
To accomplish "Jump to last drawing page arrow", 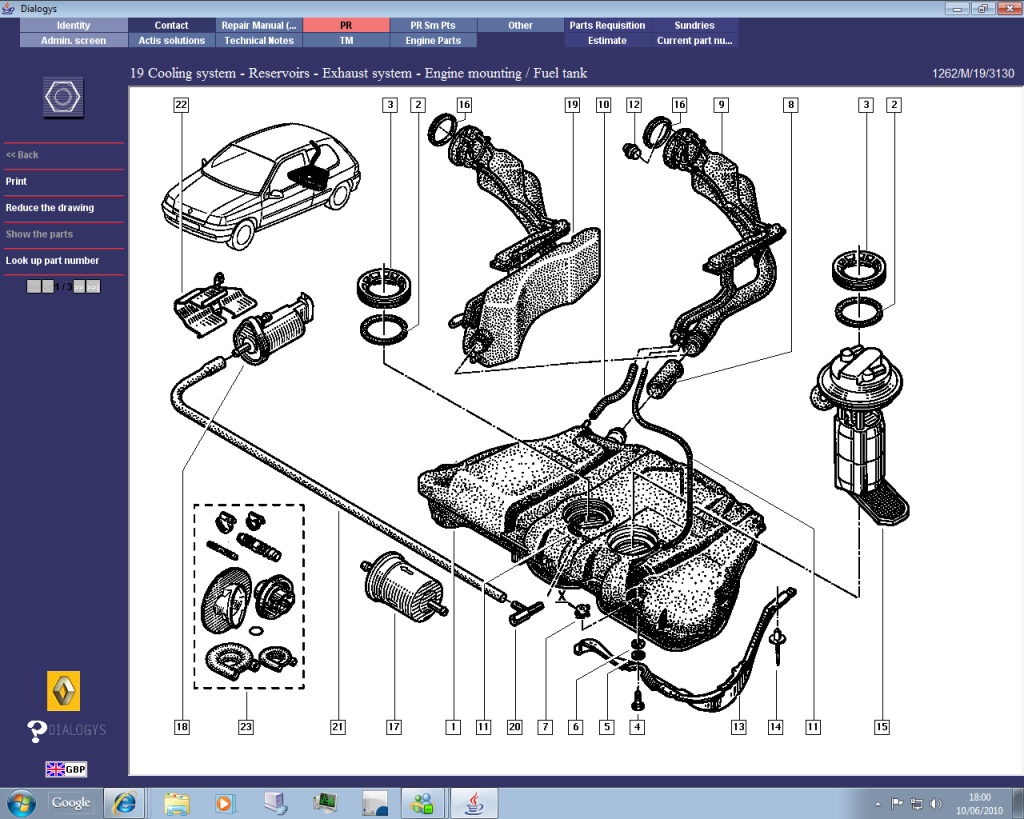I will 94,287.
